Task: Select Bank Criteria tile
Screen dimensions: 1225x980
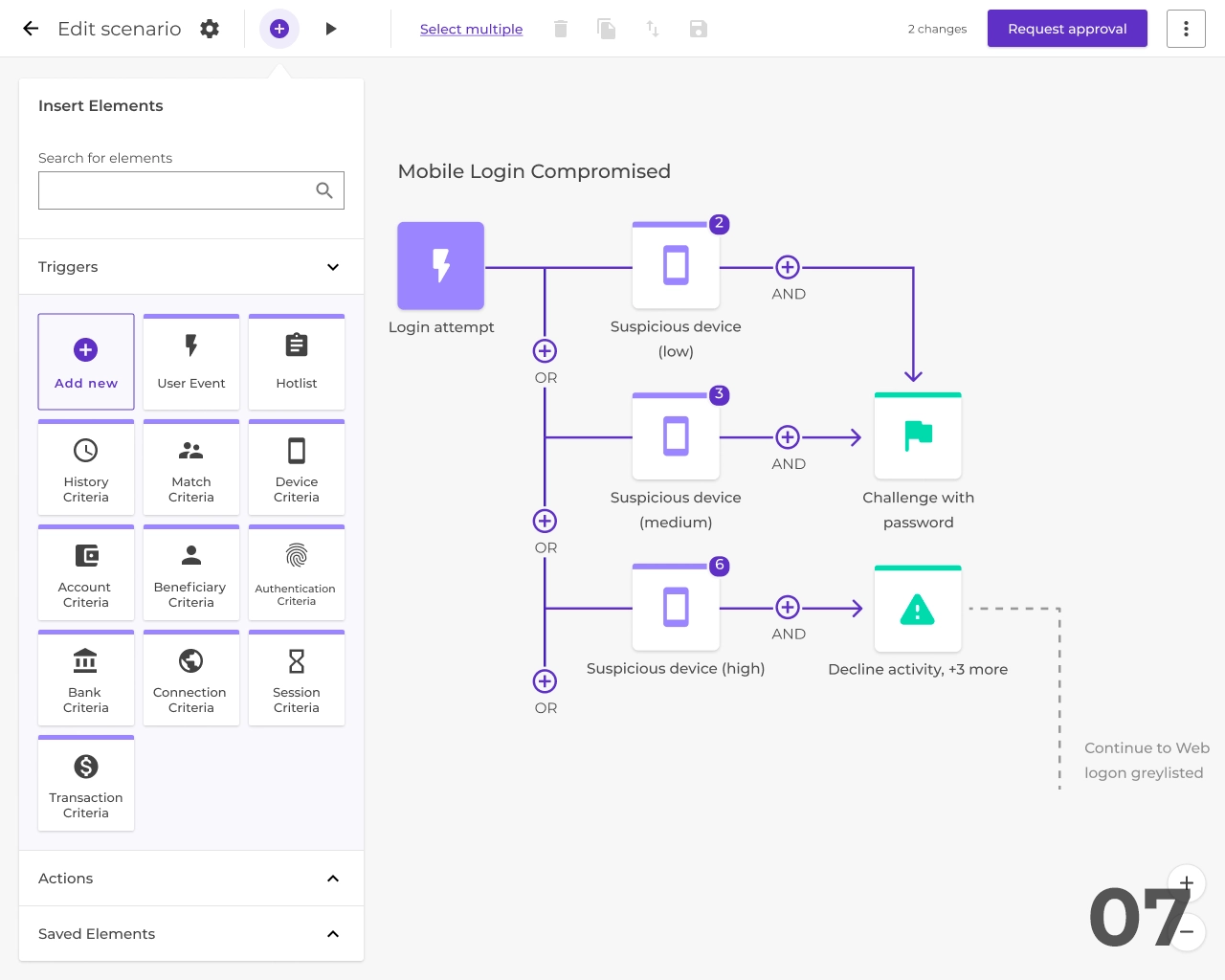Action: 86,678
